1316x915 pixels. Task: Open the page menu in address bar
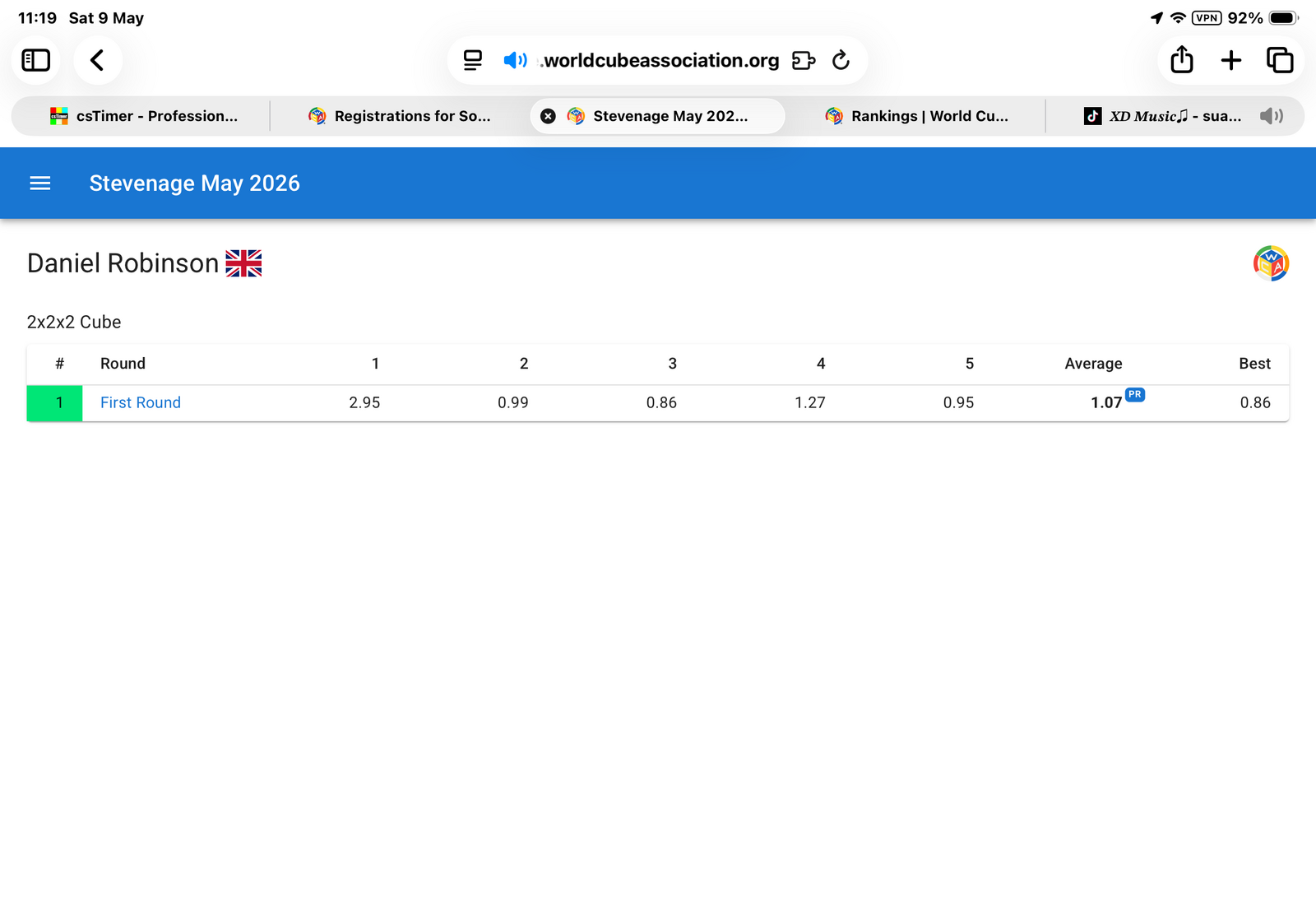[473, 60]
